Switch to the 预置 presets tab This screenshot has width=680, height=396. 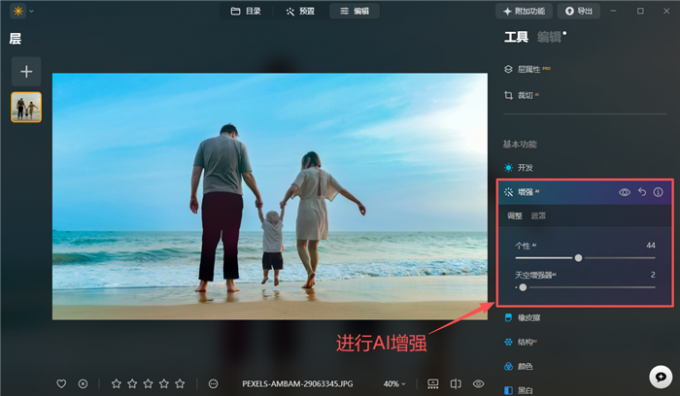(300, 11)
